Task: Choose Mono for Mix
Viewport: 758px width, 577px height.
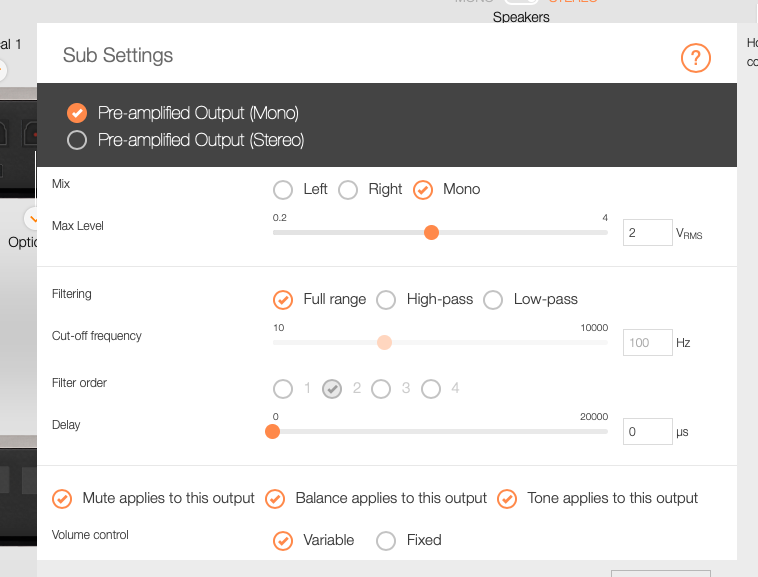Action: [423, 190]
